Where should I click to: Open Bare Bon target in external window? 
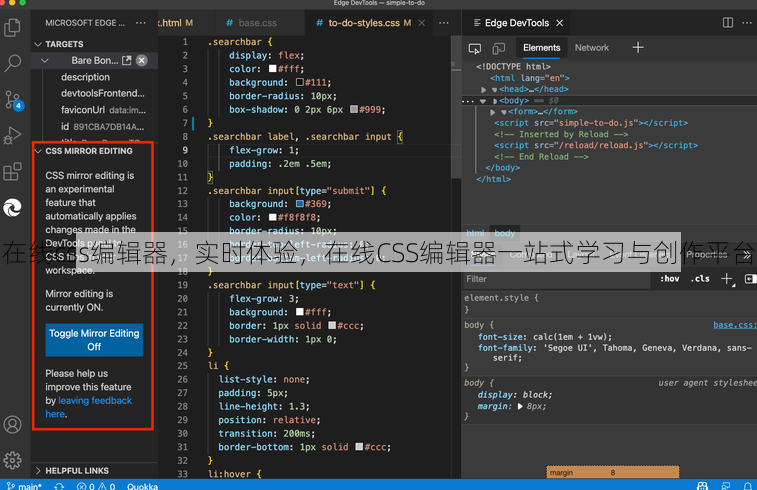(126, 60)
